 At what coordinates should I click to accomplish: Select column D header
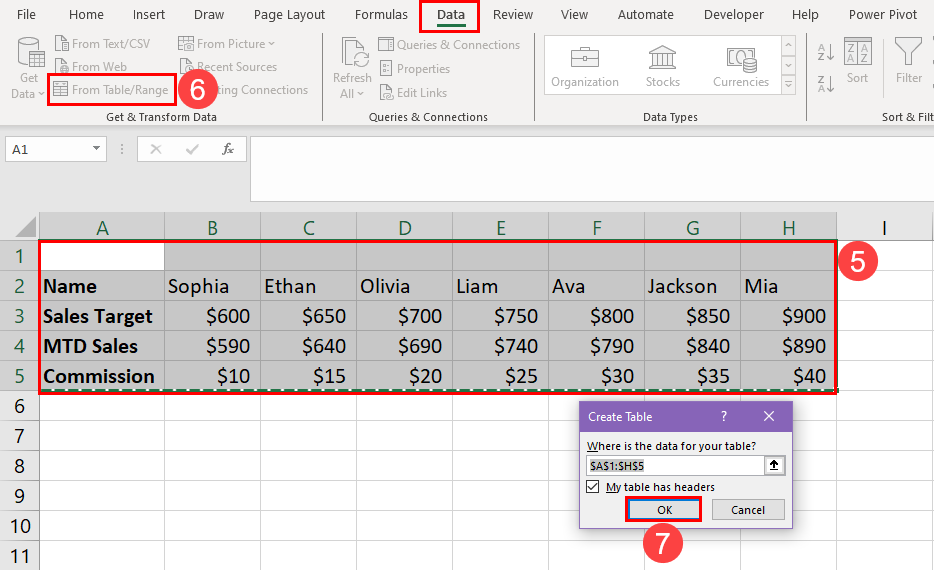coord(404,228)
